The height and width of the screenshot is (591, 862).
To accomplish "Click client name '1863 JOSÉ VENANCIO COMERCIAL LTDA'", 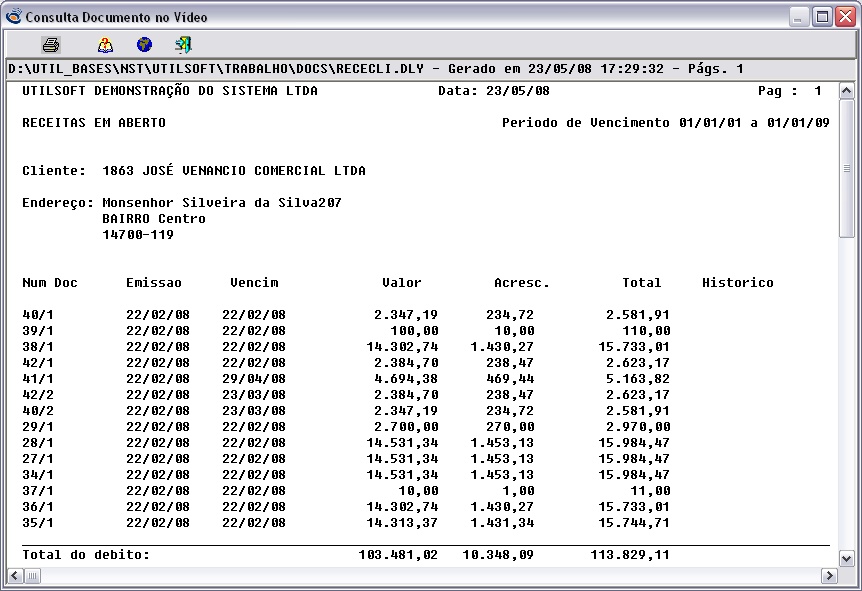I will pos(234,170).
